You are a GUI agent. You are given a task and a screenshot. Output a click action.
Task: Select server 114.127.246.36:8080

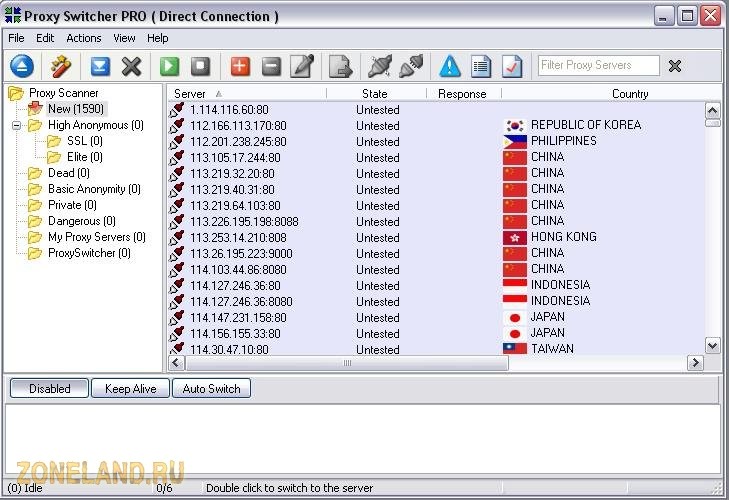241,301
